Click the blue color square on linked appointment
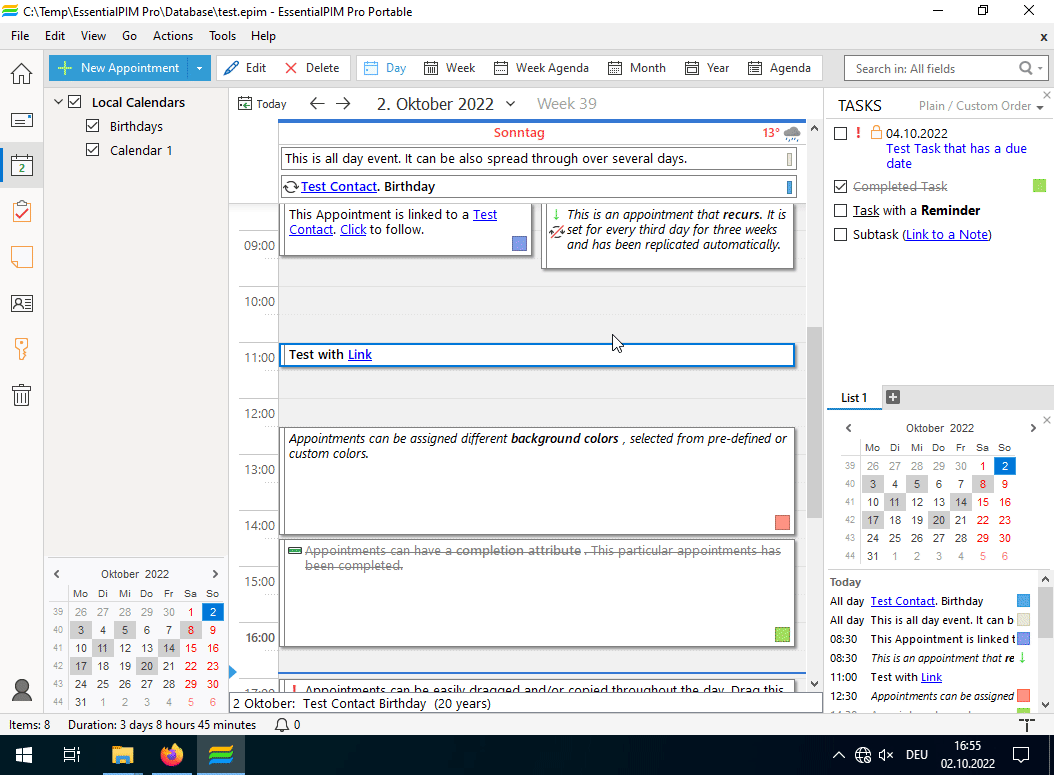 click(520, 243)
